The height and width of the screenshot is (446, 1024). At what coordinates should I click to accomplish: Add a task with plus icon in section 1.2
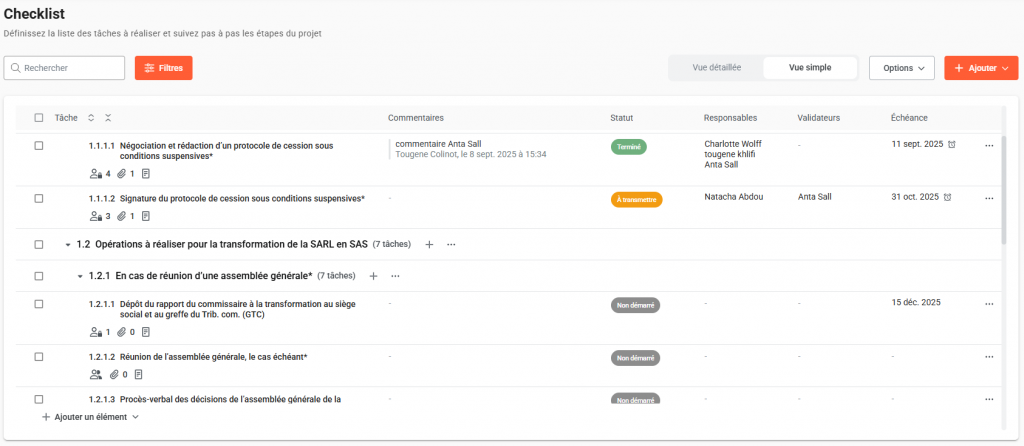[x=429, y=244]
